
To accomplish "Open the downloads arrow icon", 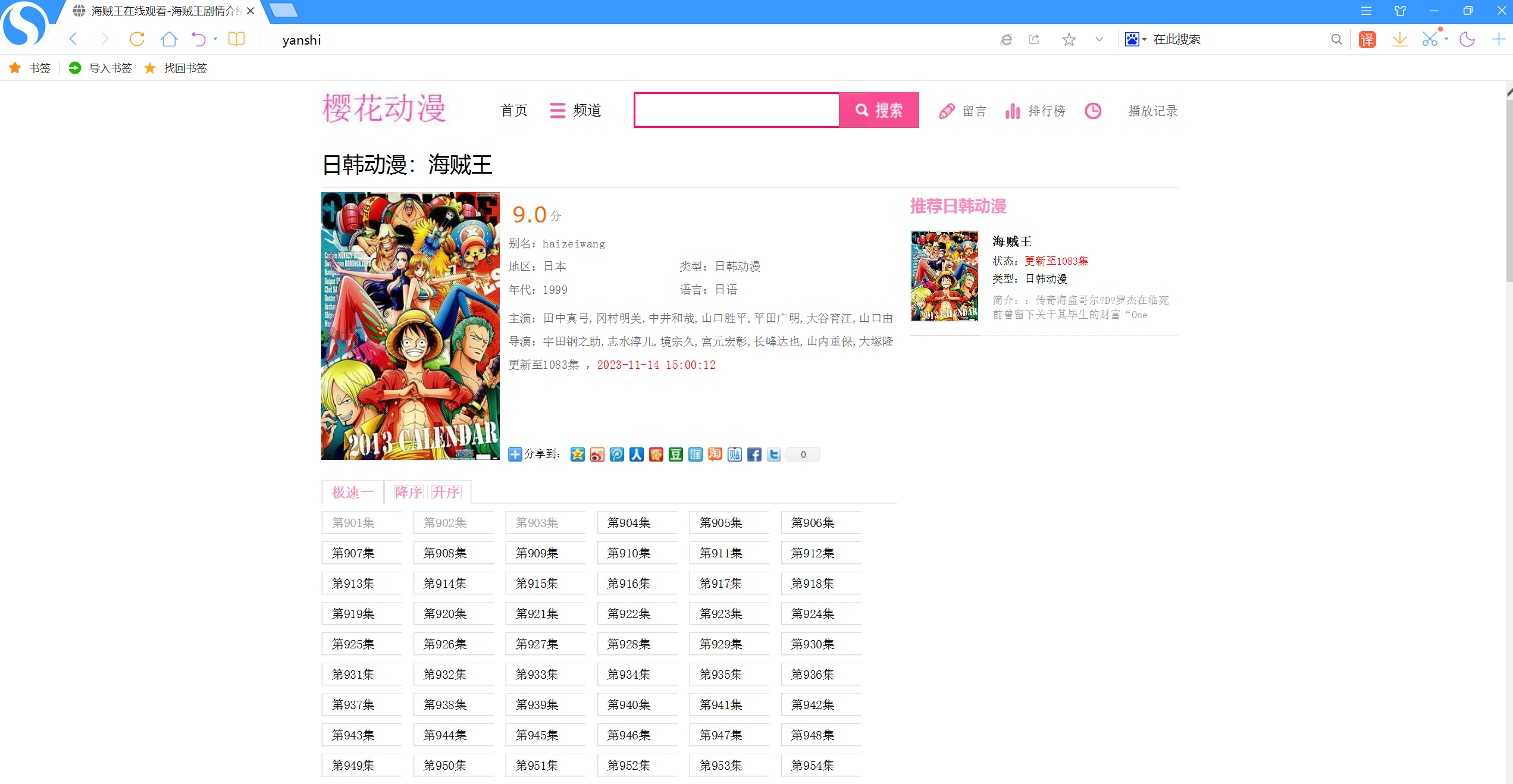I will pos(1399,39).
